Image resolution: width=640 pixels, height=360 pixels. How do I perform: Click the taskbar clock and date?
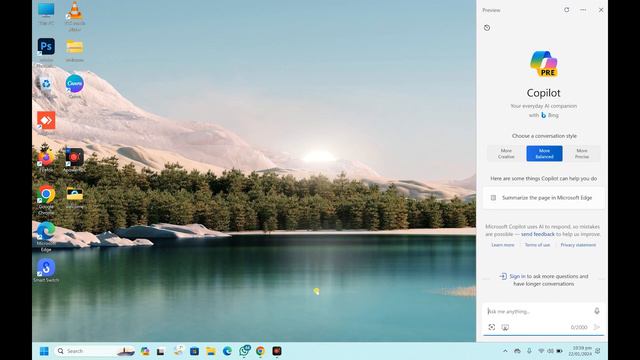point(581,351)
